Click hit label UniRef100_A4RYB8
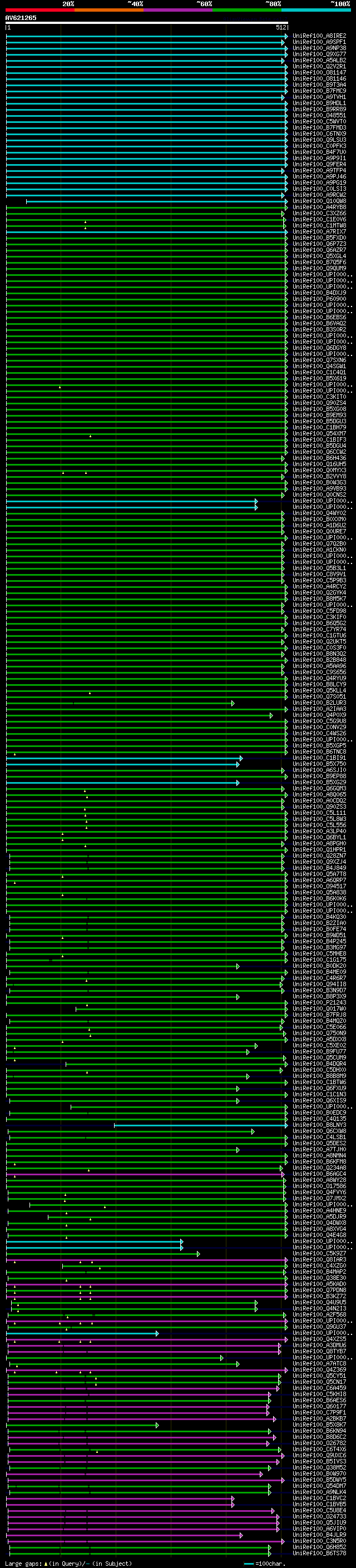 [x=319, y=207]
